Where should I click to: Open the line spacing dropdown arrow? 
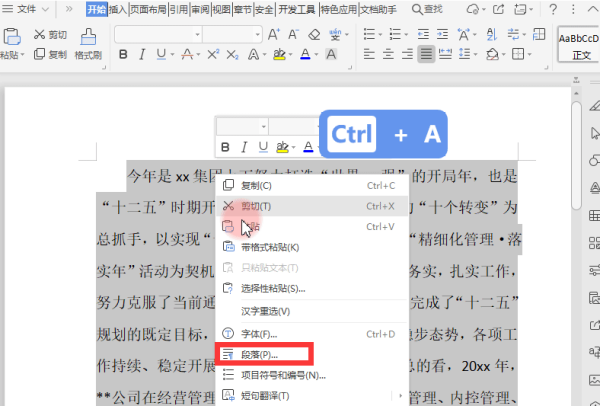coord(475,55)
